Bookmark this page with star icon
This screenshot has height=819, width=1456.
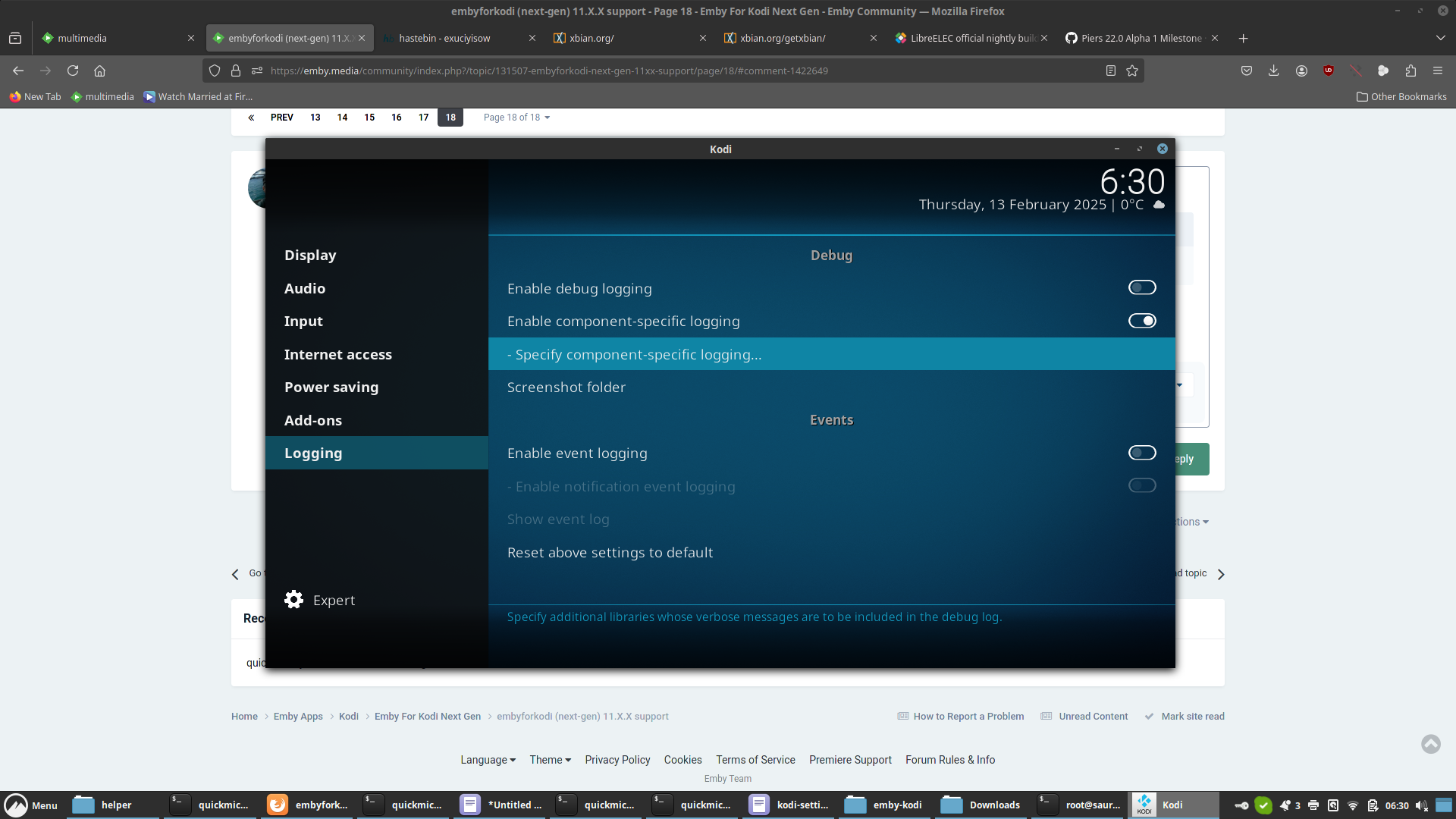[1132, 71]
